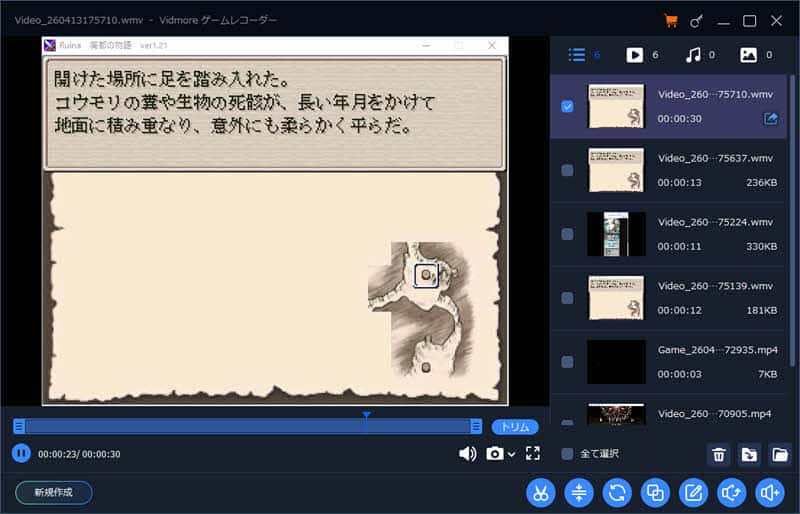Open the circular-arrows file converter tool
The height and width of the screenshot is (514, 800).
point(617,493)
